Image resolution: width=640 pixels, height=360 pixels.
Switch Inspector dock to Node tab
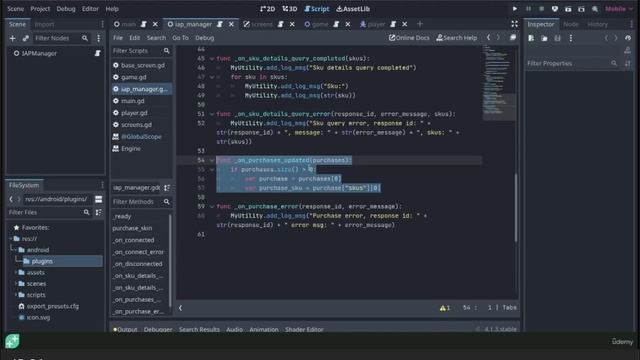(x=571, y=24)
